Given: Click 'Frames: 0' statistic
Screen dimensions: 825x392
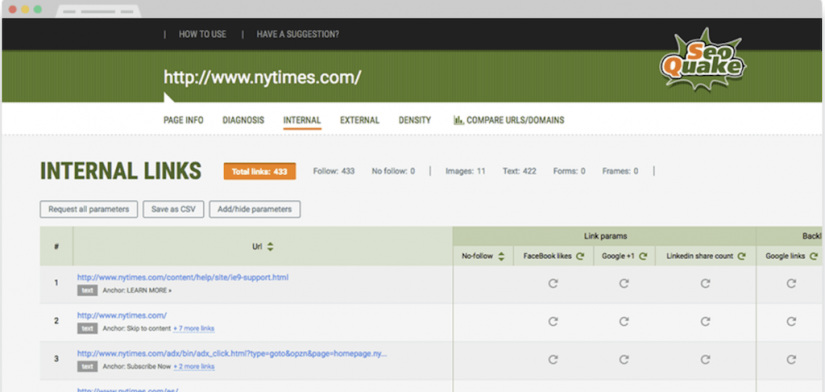Looking at the screenshot, I should click(621, 171).
